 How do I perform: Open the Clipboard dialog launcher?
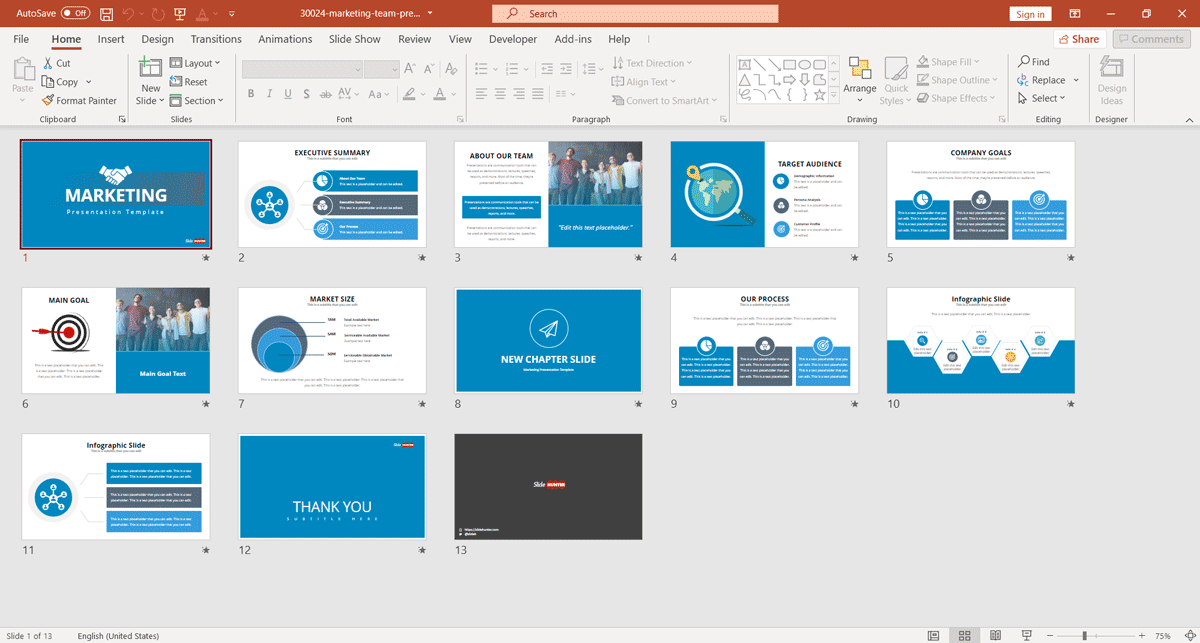122,119
